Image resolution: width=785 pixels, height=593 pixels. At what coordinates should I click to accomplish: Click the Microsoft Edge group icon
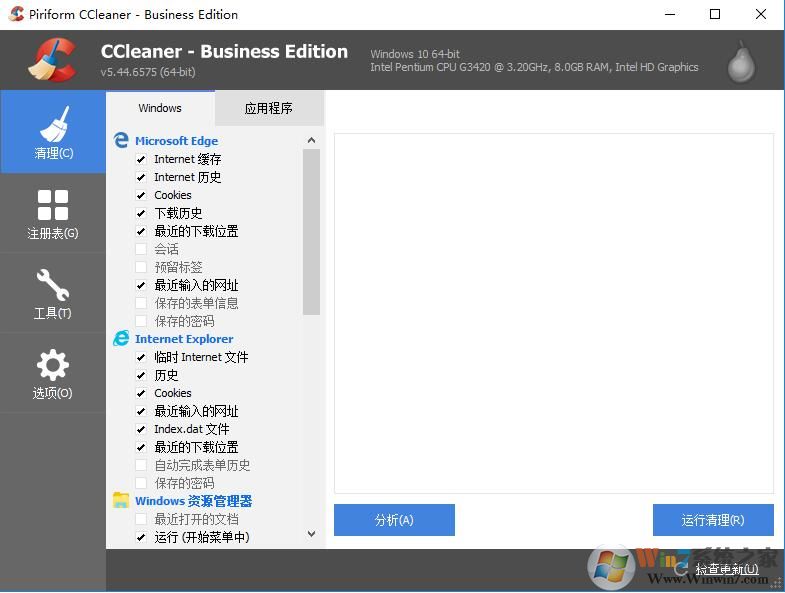pos(121,141)
